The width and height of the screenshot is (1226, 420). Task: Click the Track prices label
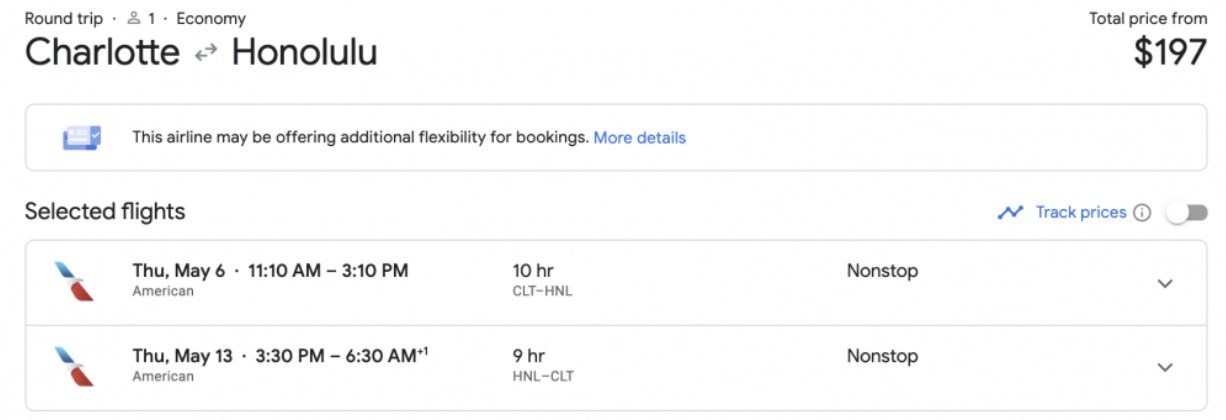[x=1081, y=212]
